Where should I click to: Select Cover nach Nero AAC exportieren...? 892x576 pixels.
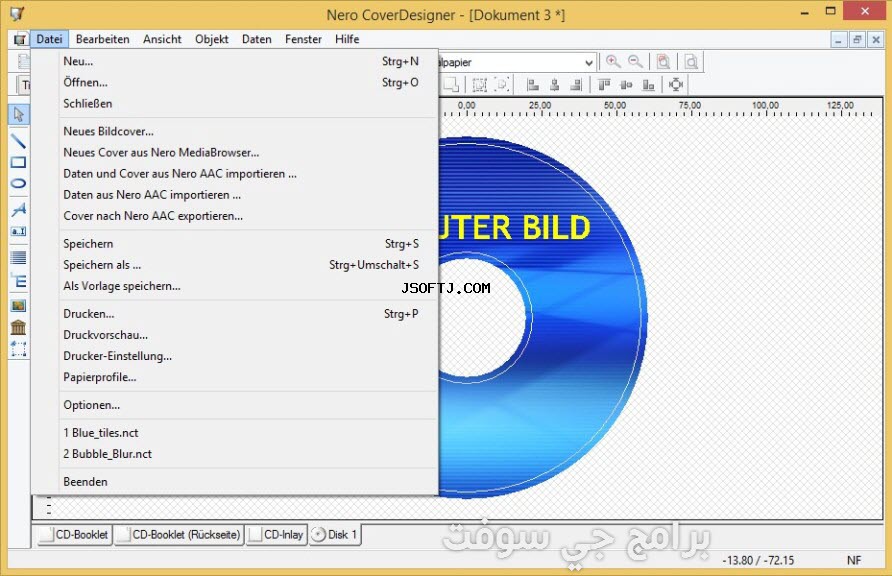(x=234, y=216)
